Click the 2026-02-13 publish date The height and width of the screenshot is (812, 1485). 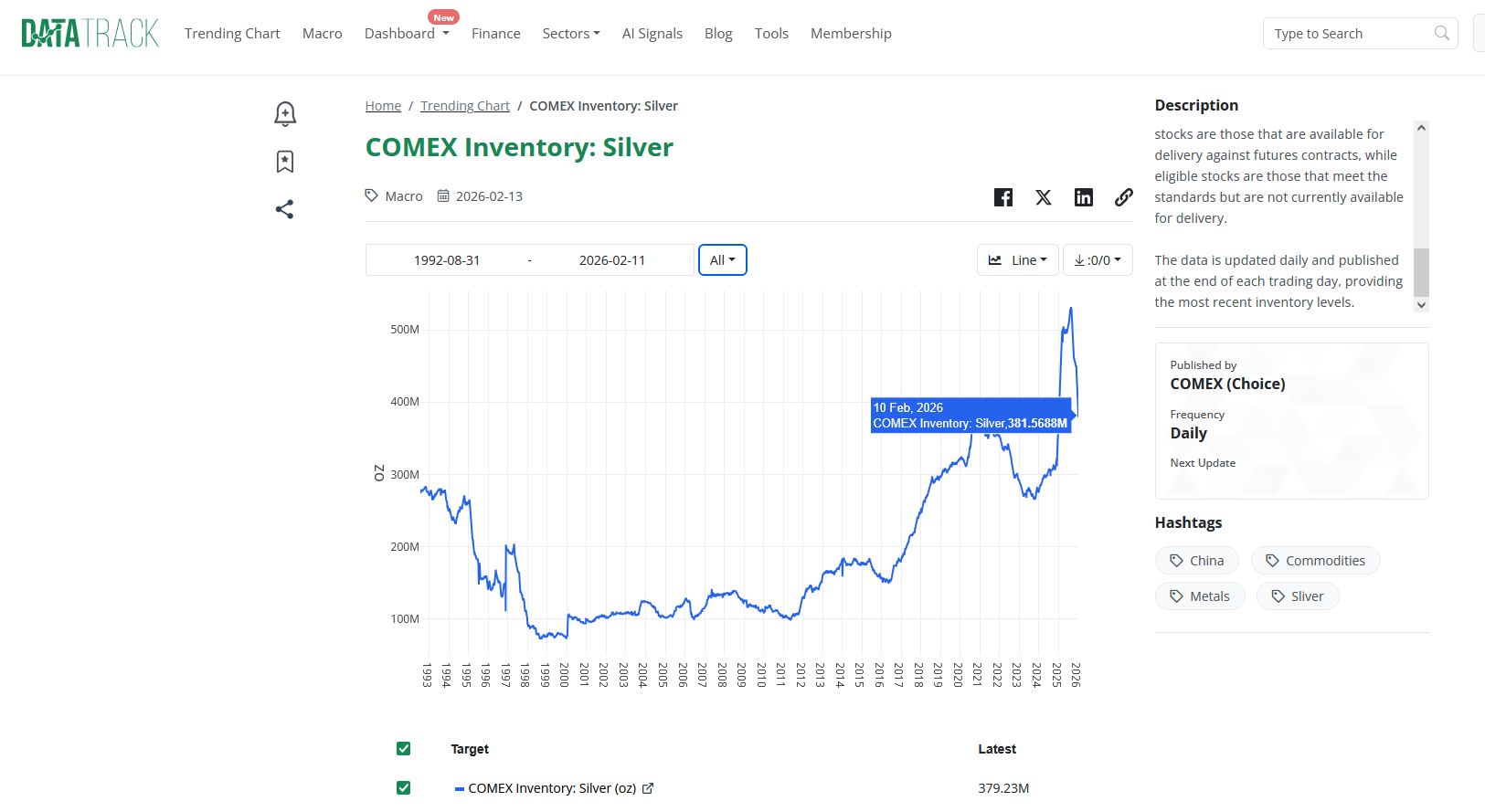[x=489, y=196]
